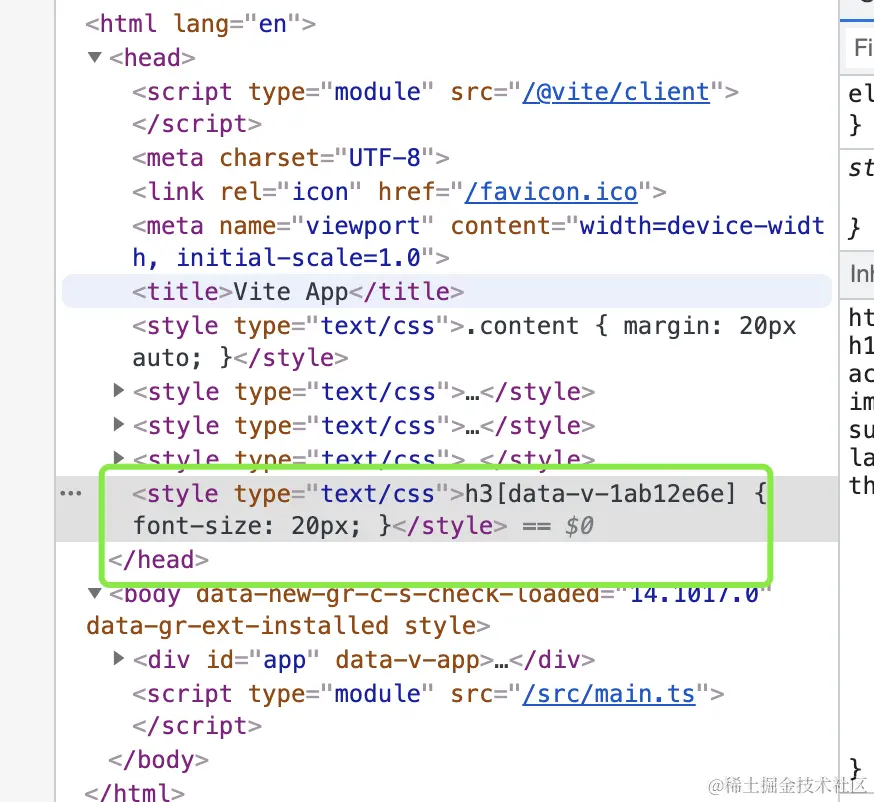The height and width of the screenshot is (802, 874).
Task: Click the "data-gr-ext-installed style" attribute text
Action: [281, 626]
